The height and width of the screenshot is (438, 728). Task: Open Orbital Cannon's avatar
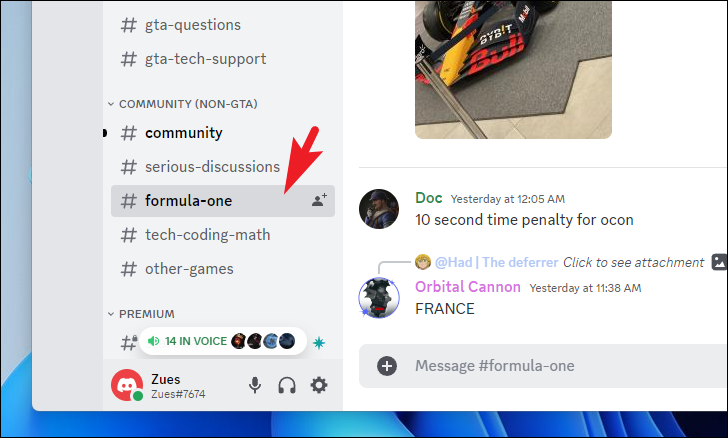(x=379, y=298)
